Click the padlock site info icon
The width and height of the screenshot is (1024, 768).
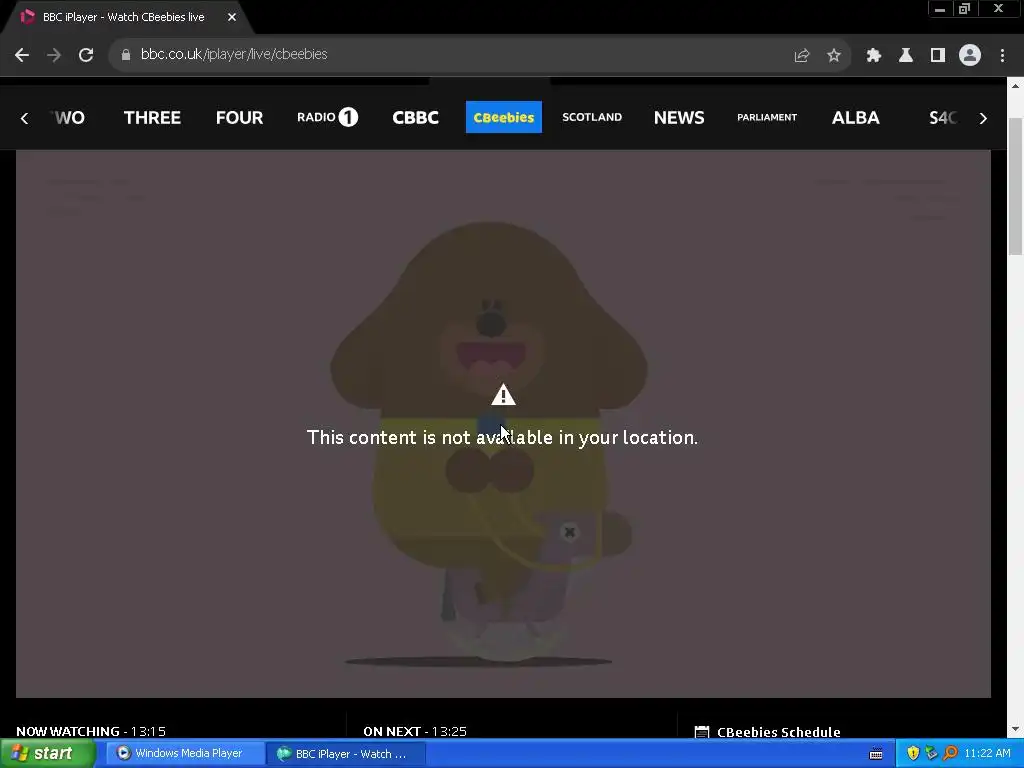point(125,55)
